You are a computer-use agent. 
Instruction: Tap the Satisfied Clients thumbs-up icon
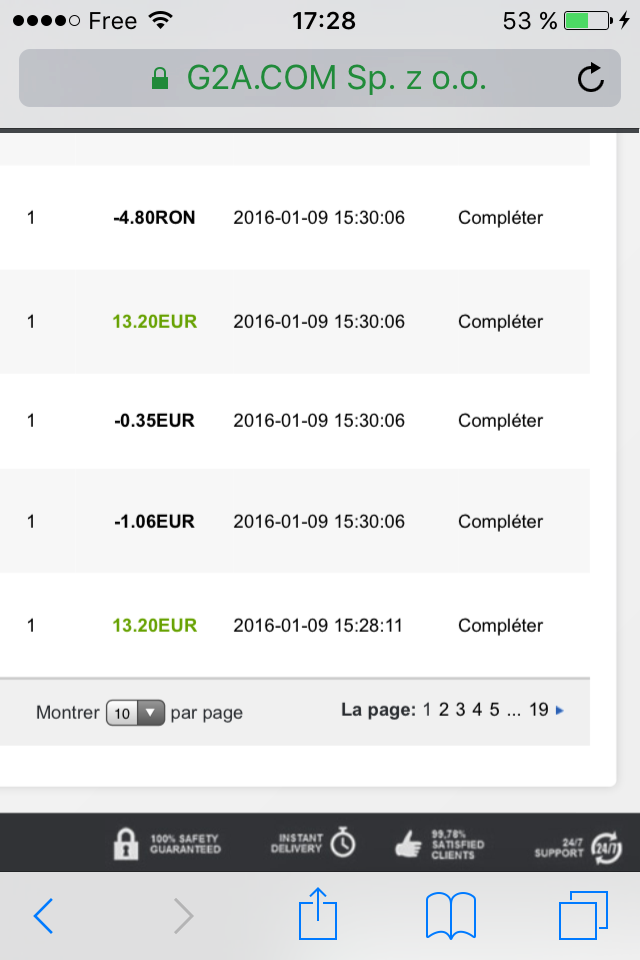coord(409,845)
